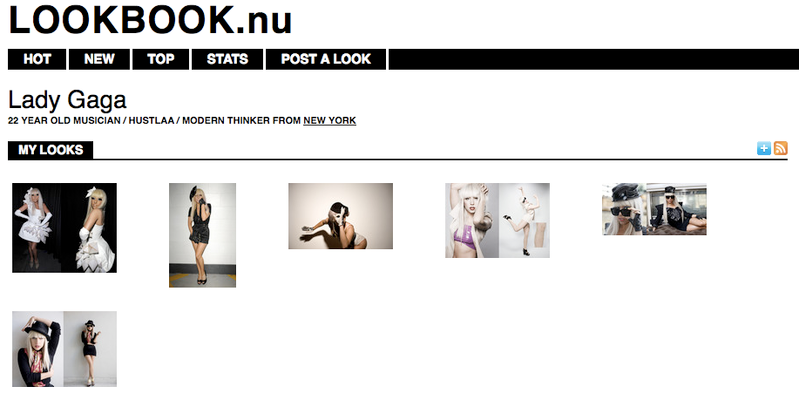This screenshot has width=799, height=414.
Task: Open the white origami dress look thumbnail
Action: coord(64,228)
